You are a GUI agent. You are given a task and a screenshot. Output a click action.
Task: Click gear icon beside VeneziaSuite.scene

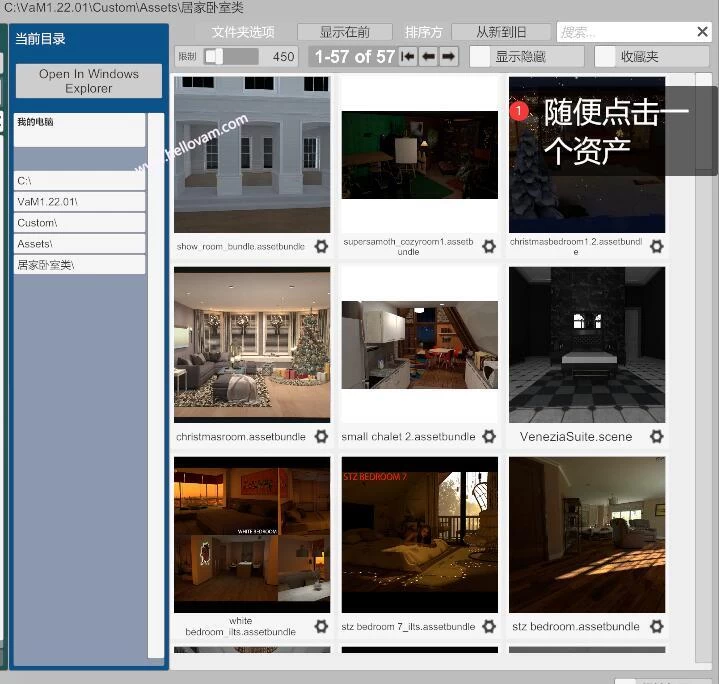pos(656,436)
